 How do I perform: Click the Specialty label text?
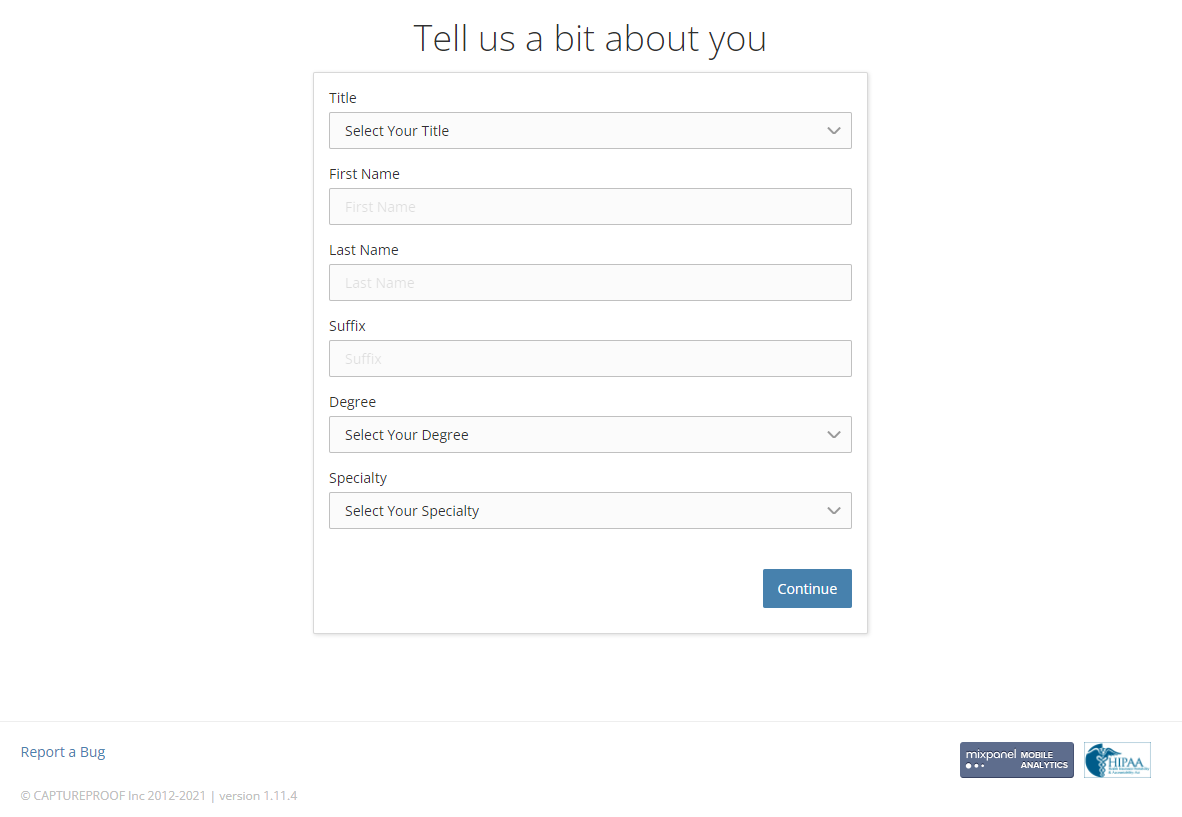[358, 479]
